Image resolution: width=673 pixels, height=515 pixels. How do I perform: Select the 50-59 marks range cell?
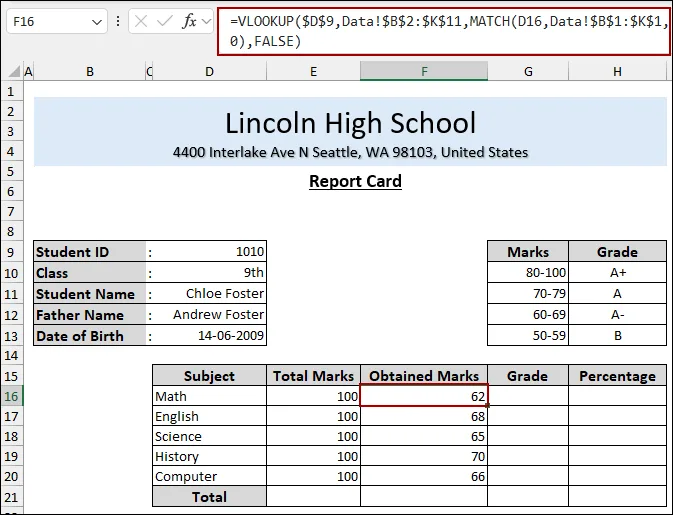point(528,336)
